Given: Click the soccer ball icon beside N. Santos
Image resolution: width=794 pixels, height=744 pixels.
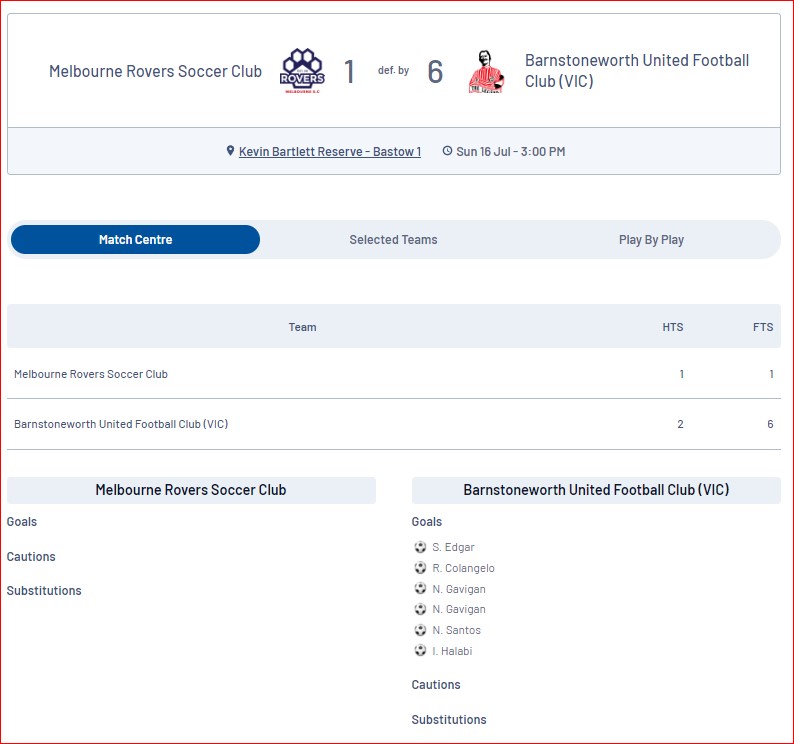Looking at the screenshot, I should [420, 630].
